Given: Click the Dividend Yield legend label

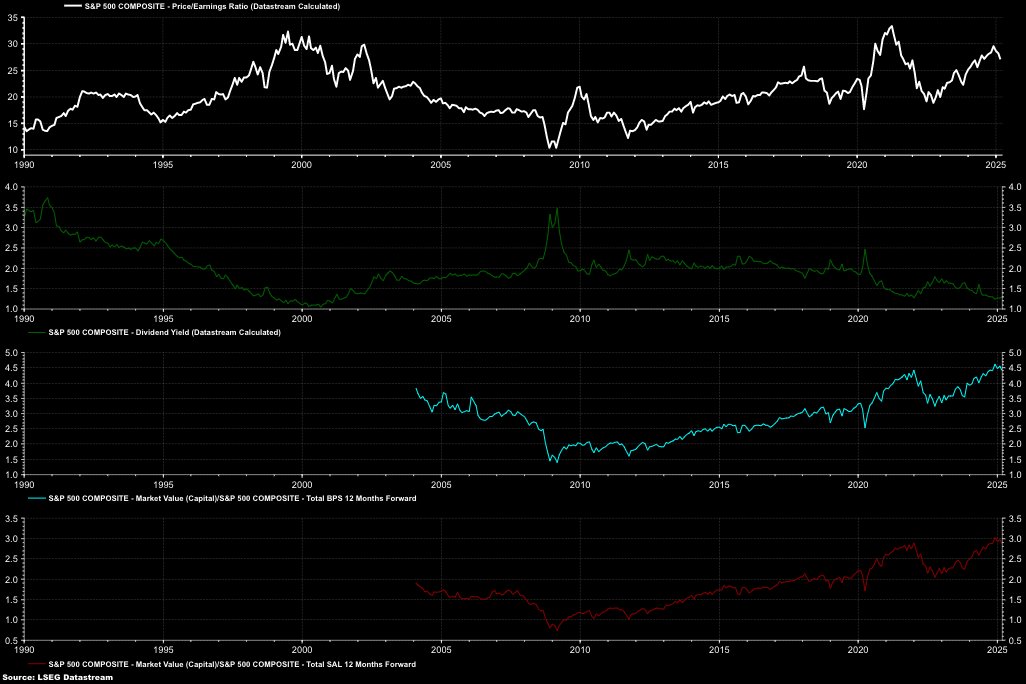Looking at the screenshot, I should coord(164,333).
